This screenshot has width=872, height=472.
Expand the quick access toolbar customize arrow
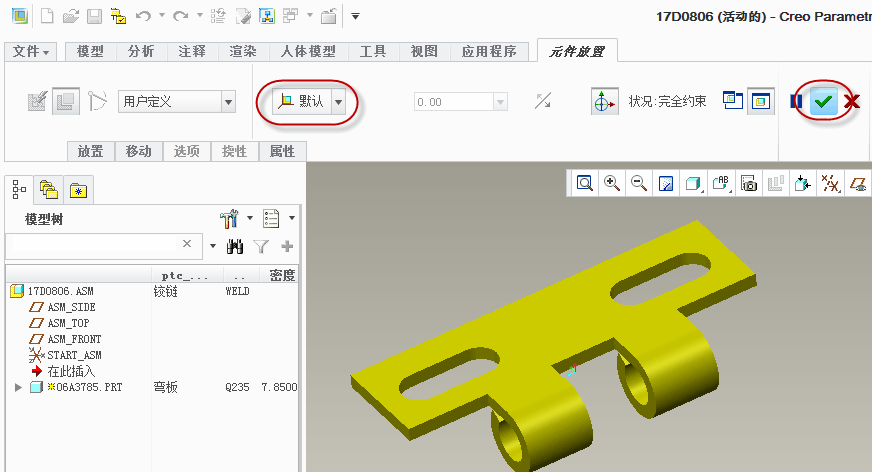tap(355, 16)
